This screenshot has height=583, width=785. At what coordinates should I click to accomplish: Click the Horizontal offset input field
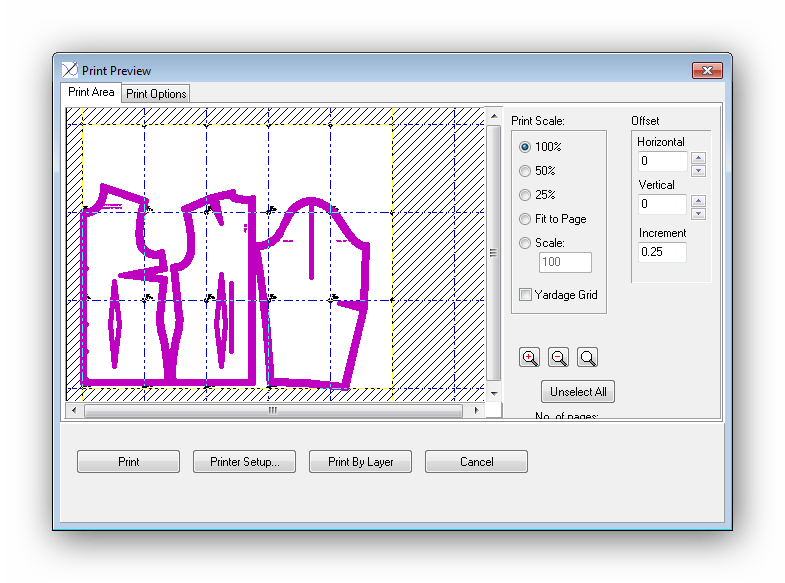click(662, 161)
